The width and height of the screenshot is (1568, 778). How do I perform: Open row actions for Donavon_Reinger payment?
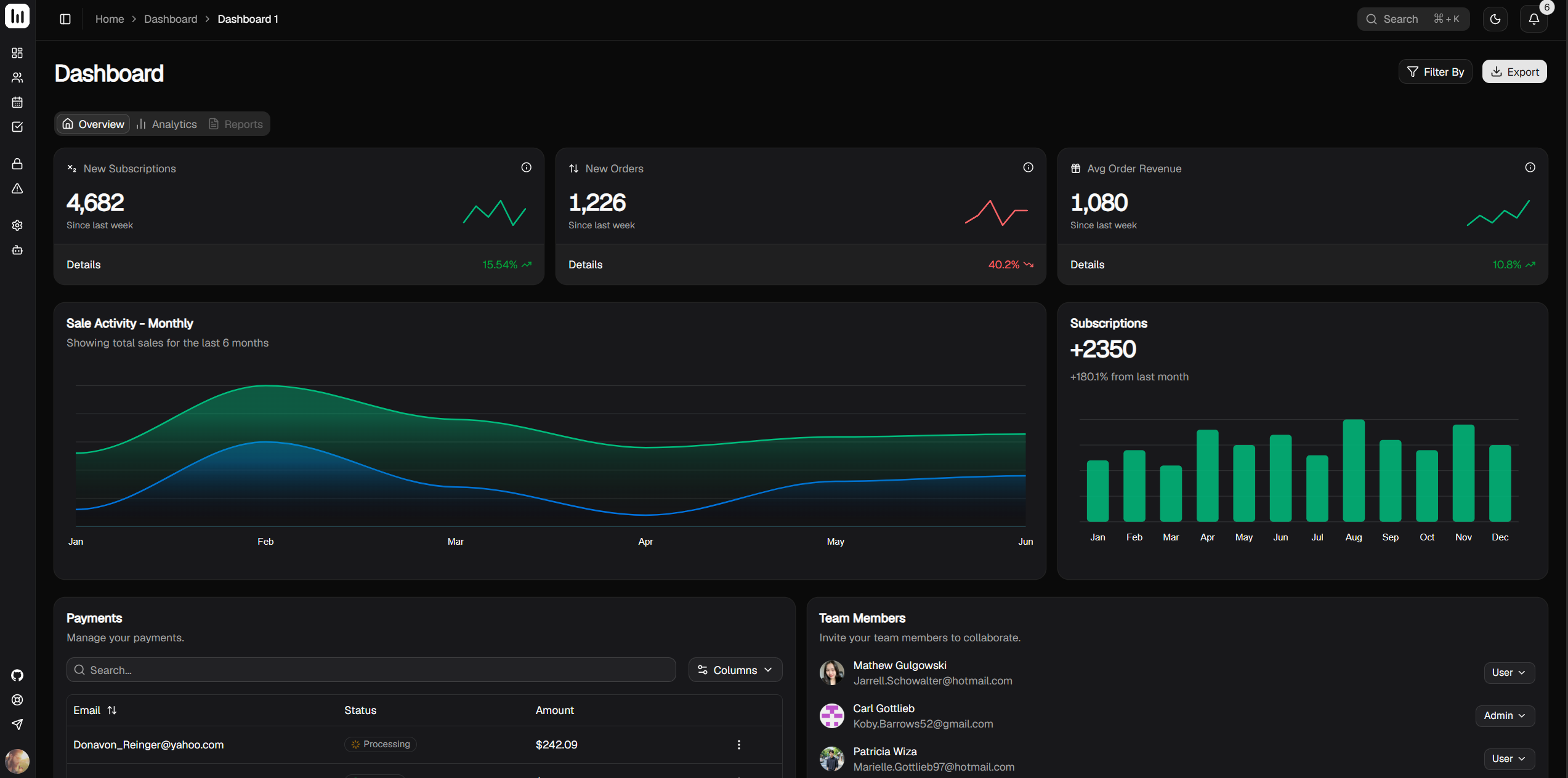(739, 745)
